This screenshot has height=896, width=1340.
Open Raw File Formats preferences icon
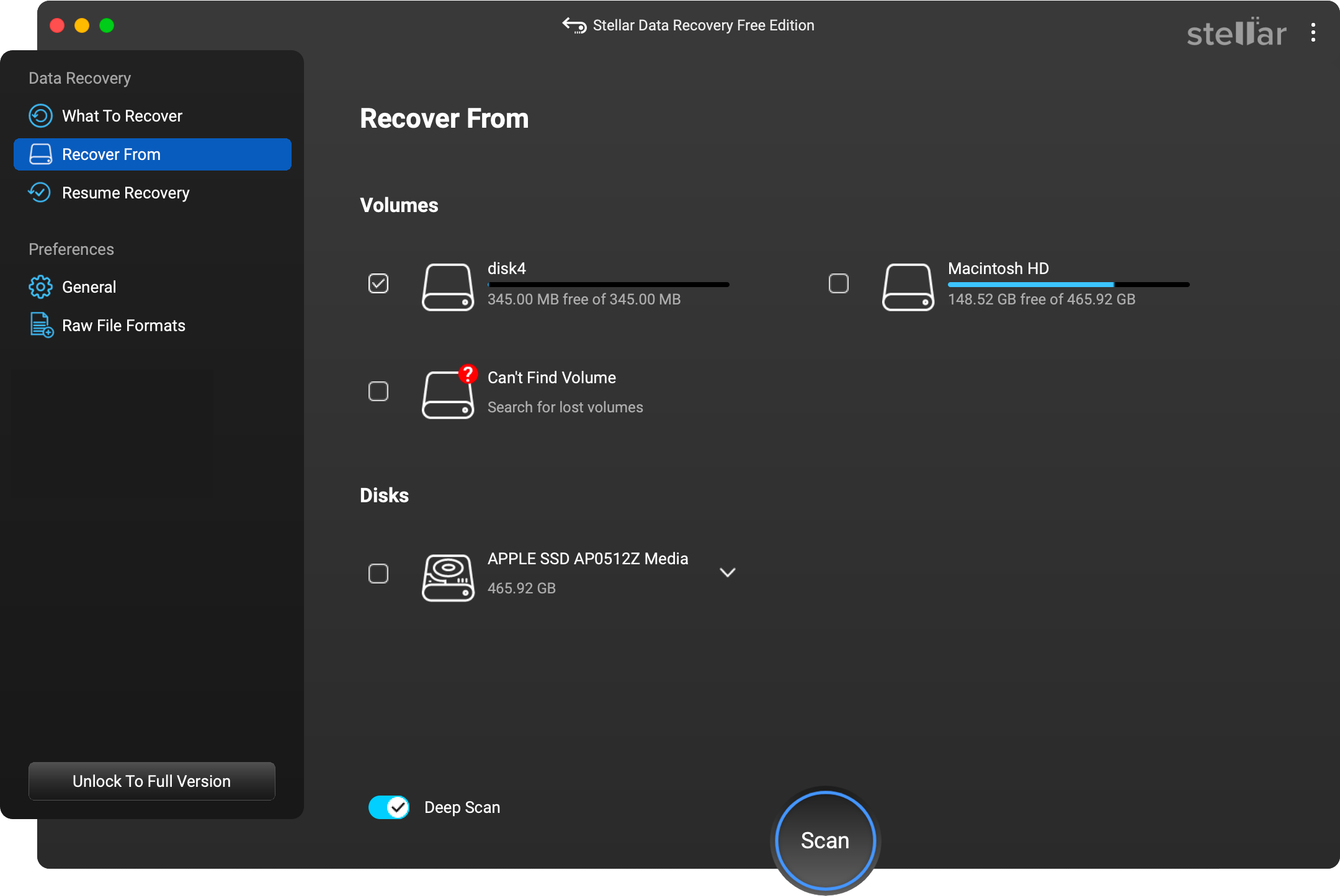(40, 325)
